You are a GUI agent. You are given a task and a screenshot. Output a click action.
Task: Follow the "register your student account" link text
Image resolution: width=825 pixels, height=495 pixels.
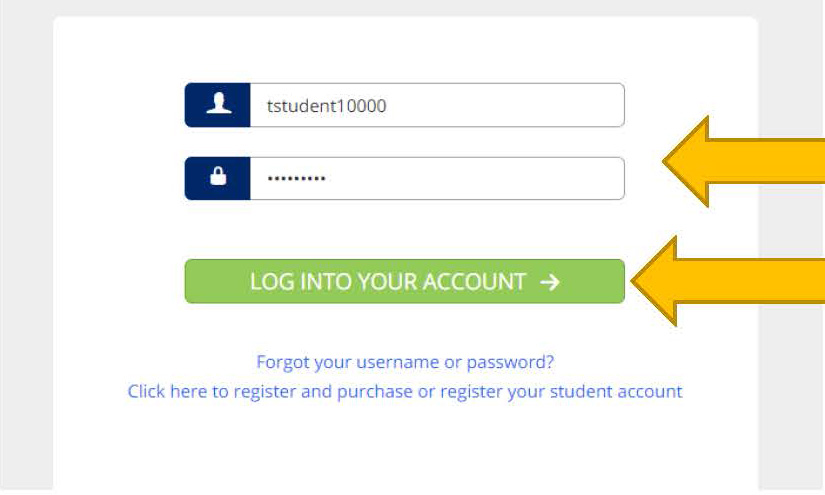tap(561, 391)
